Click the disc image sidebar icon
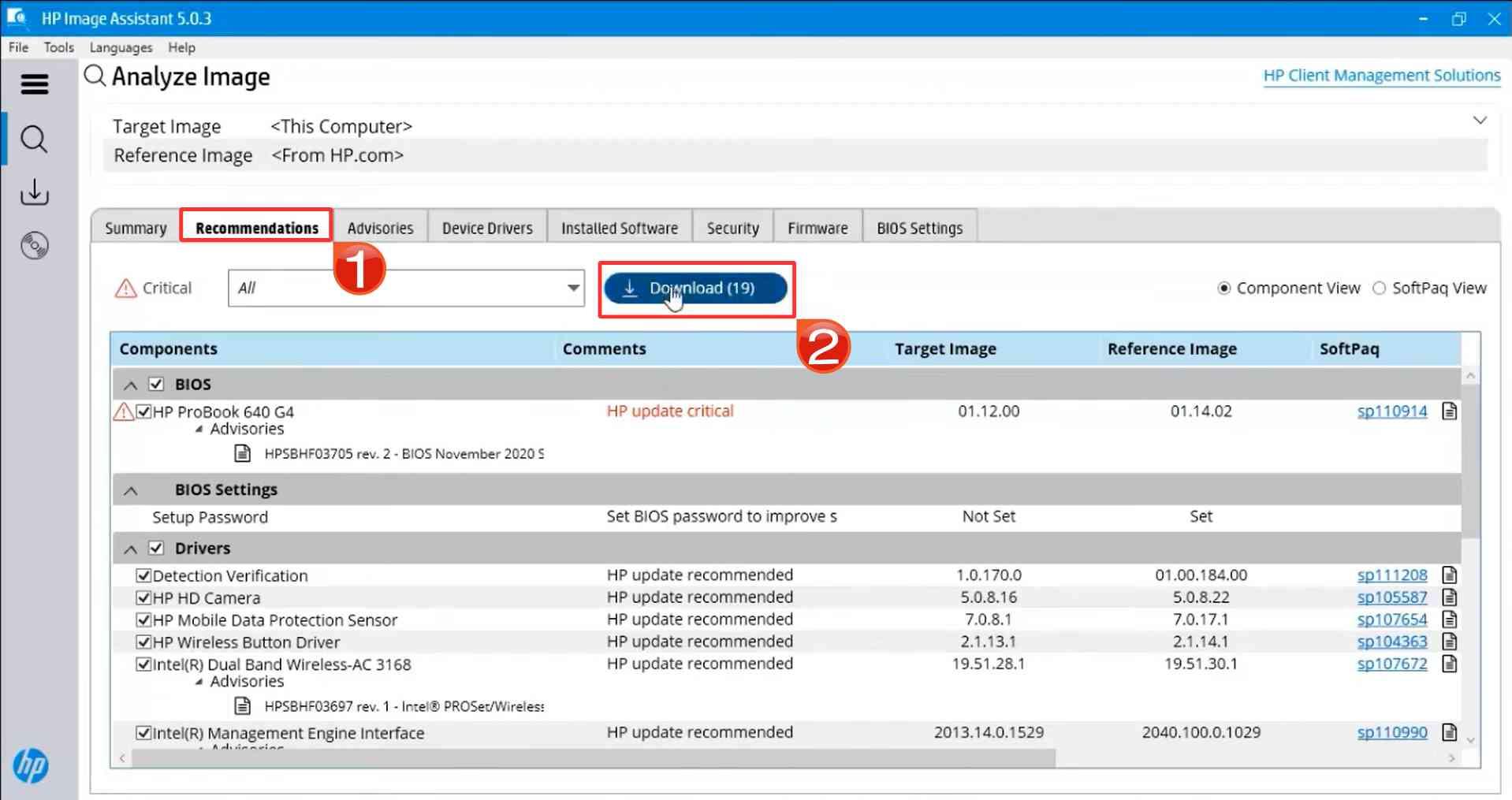The image size is (1512, 800). (34, 246)
